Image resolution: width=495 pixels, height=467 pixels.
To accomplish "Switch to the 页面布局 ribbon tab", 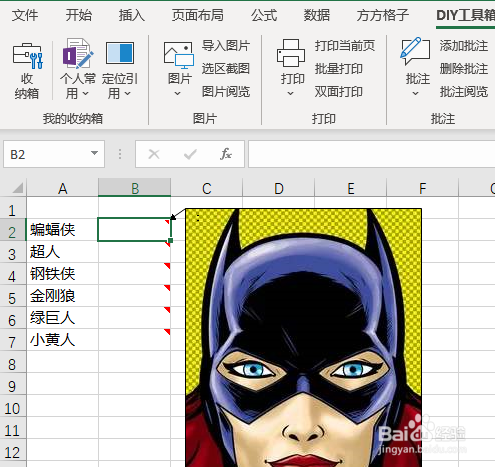I will coord(197,15).
